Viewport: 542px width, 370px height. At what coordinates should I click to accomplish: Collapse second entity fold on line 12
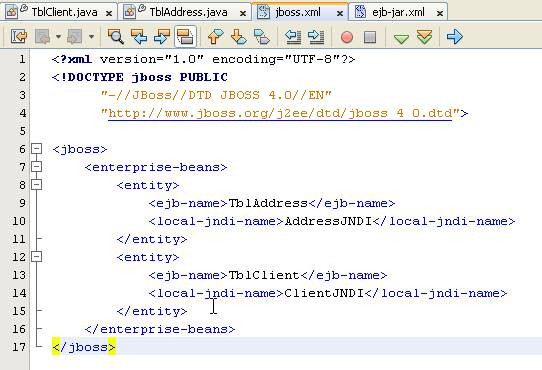[x=36, y=257]
